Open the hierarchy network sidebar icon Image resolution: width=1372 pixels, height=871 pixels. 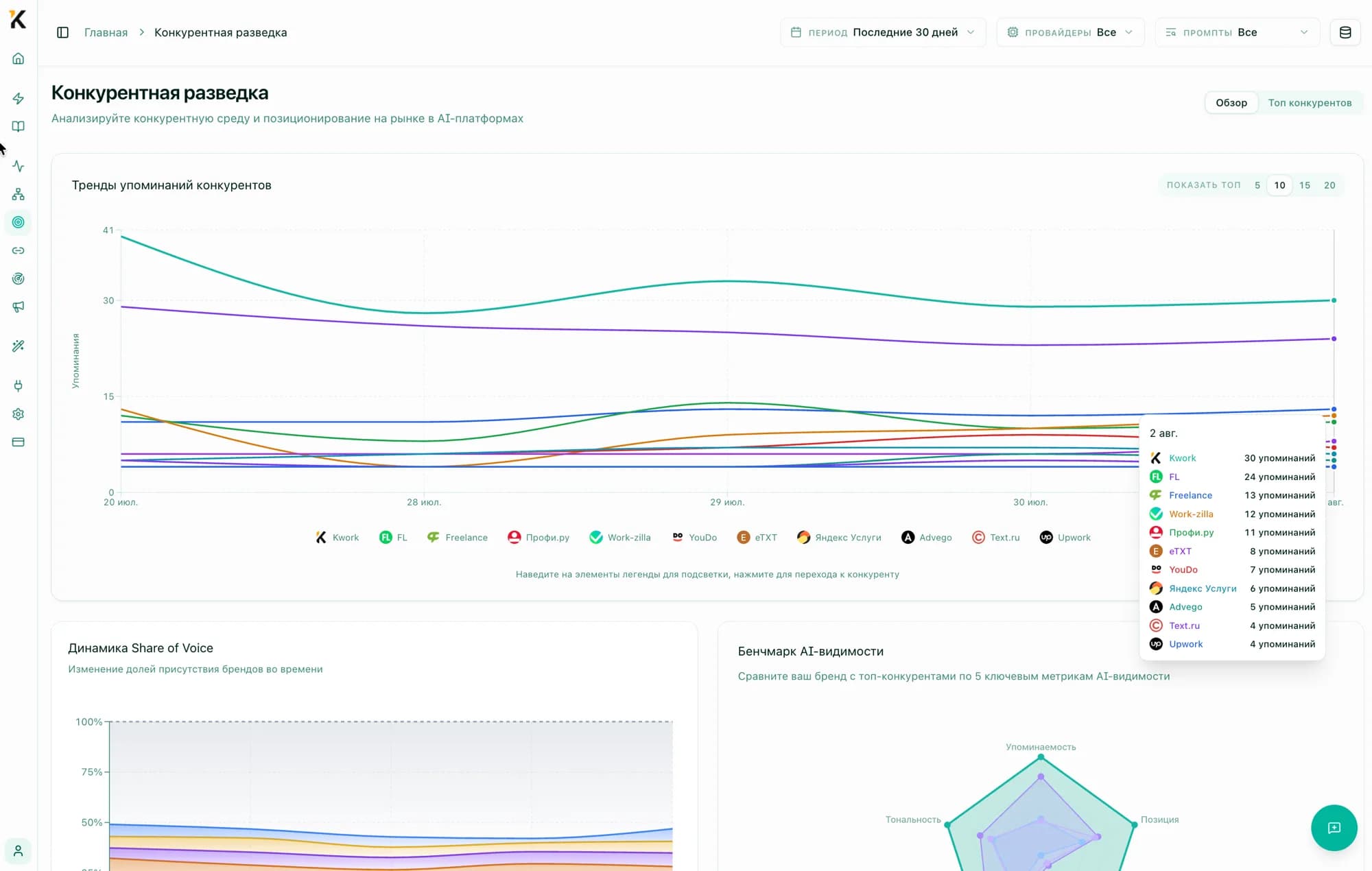(x=19, y=194)
